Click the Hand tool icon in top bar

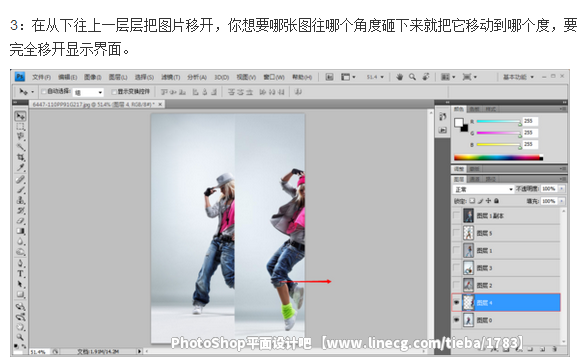pyautogui.click(x=399, y=77)
